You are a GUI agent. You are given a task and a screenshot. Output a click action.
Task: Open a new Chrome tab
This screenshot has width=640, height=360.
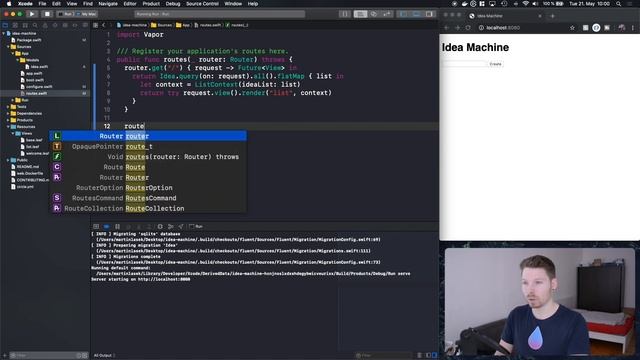click(552, 16)
